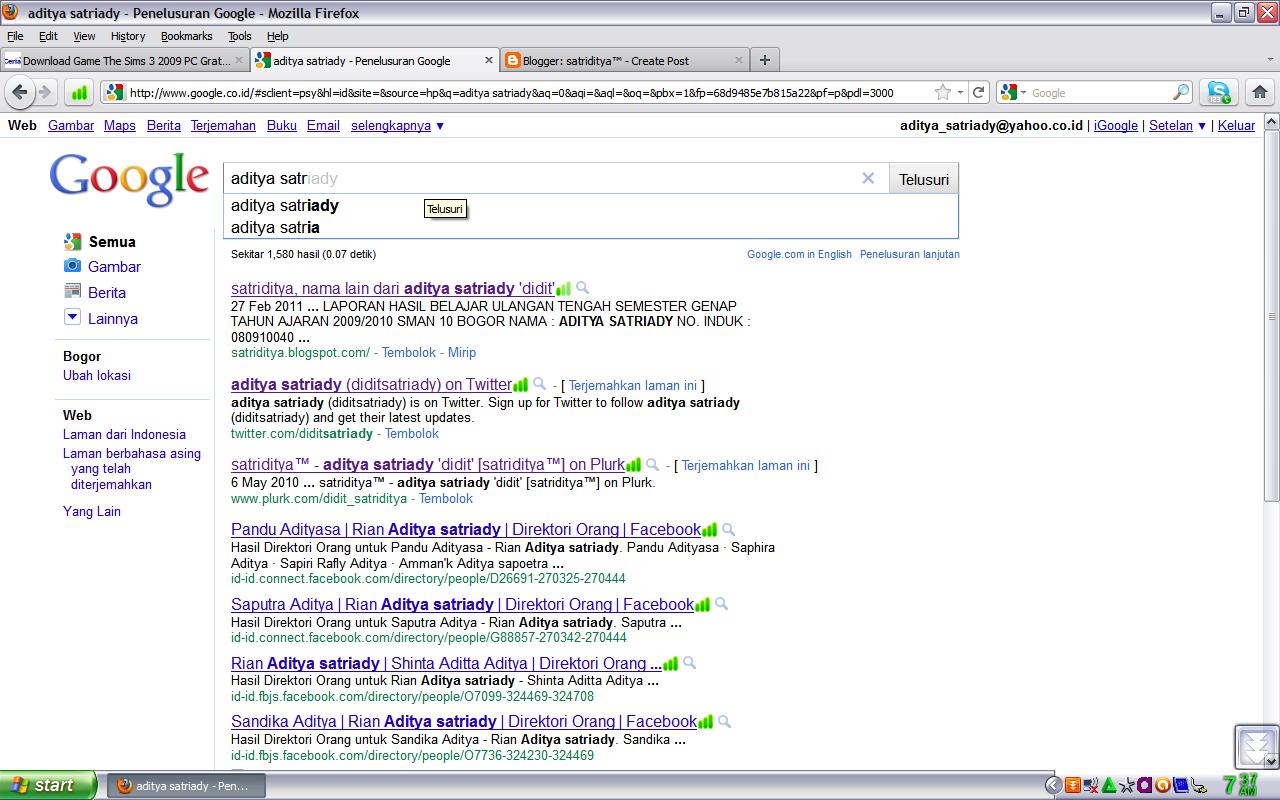
Task: Close the Download Game The Sims 3 tab
Action: click(239, 60)
